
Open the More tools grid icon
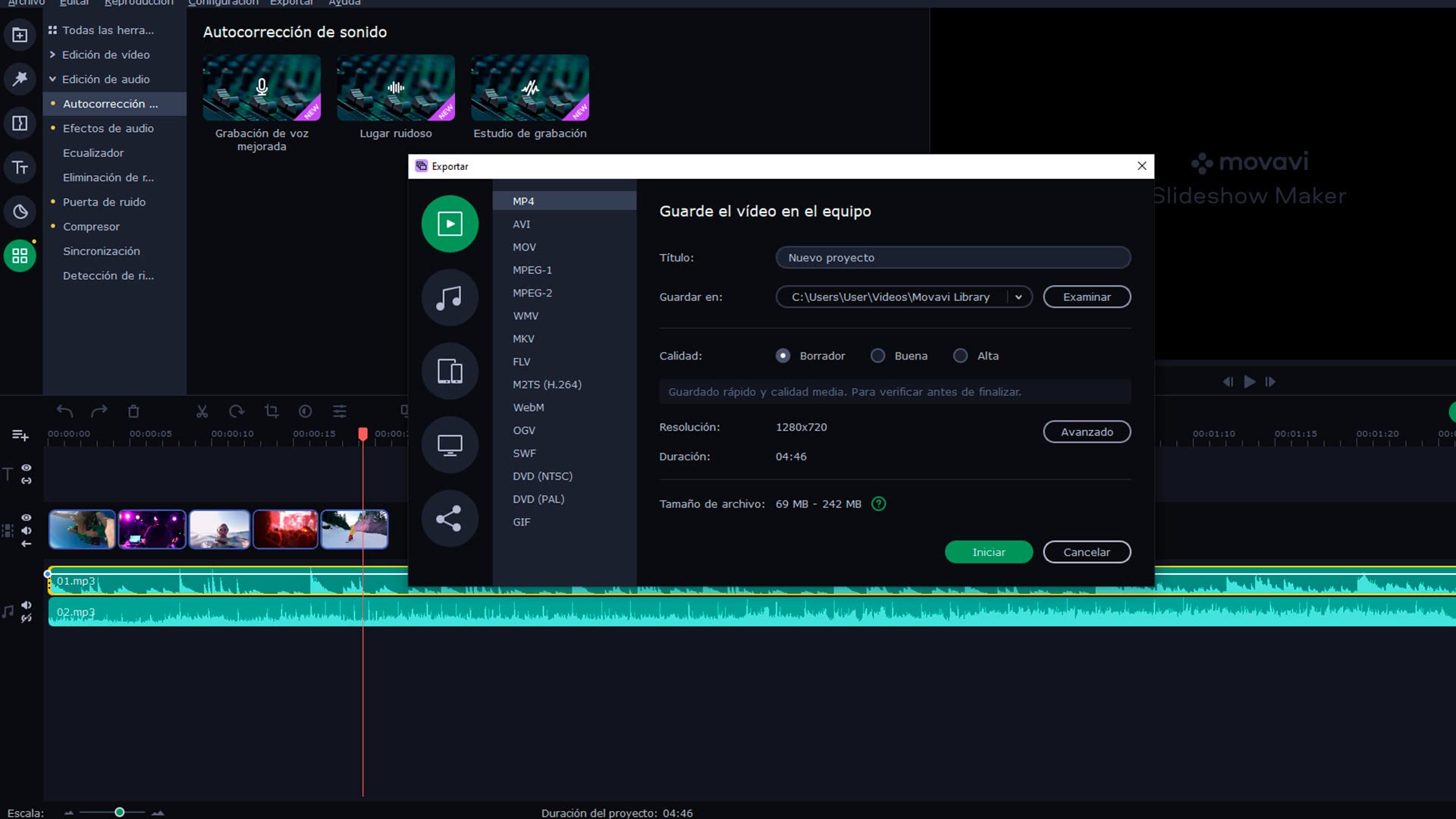pos(20,256)
